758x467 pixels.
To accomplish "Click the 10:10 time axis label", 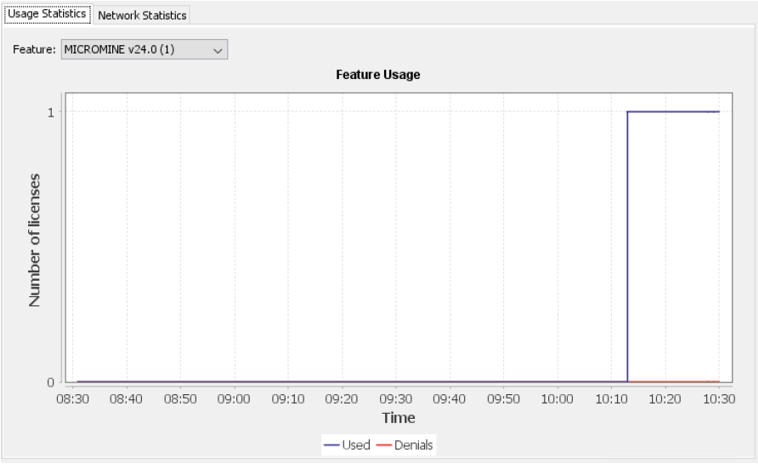I will coord(611,399).
